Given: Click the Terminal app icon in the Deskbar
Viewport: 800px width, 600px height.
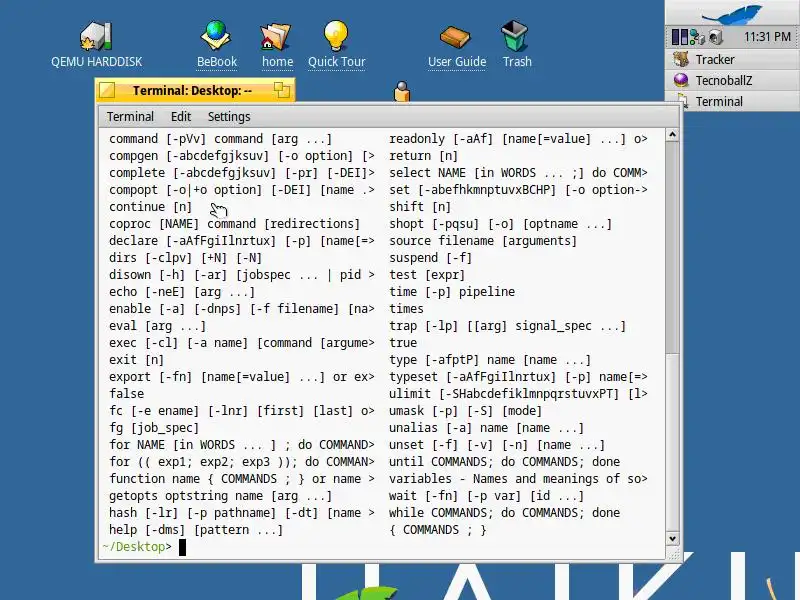Looking at the screenshot, I should click(683, 101).
